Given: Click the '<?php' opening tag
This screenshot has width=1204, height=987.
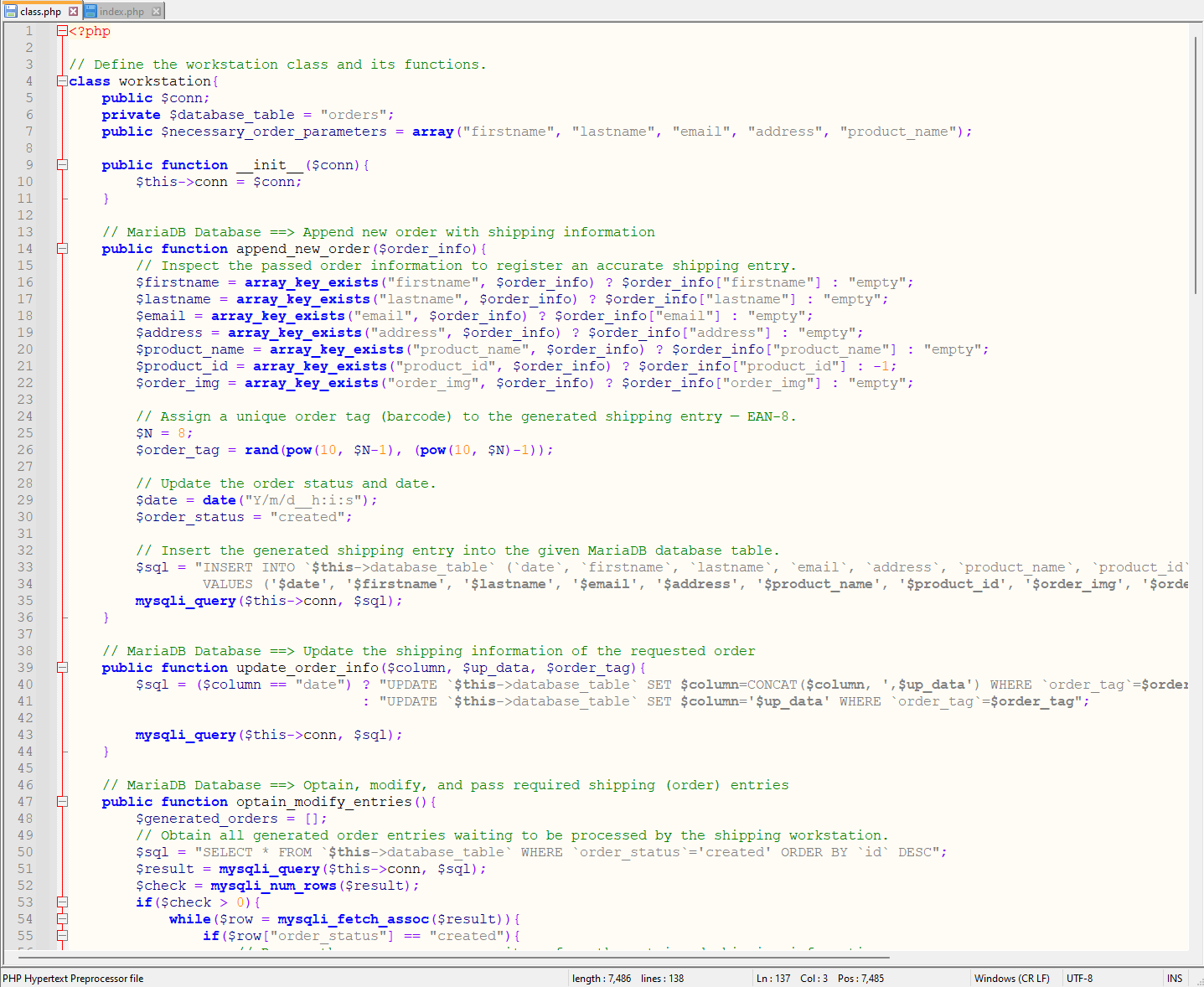Looking at the screenshot, I should [x=90, y=31].
